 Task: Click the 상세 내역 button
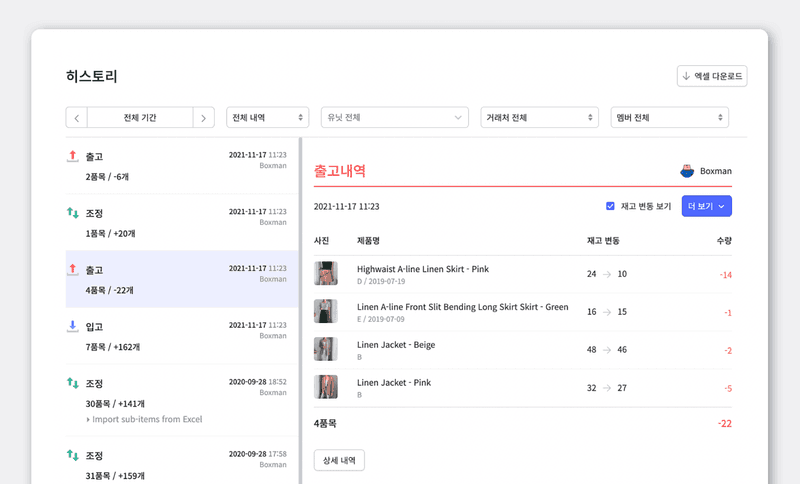click(339, 460)
